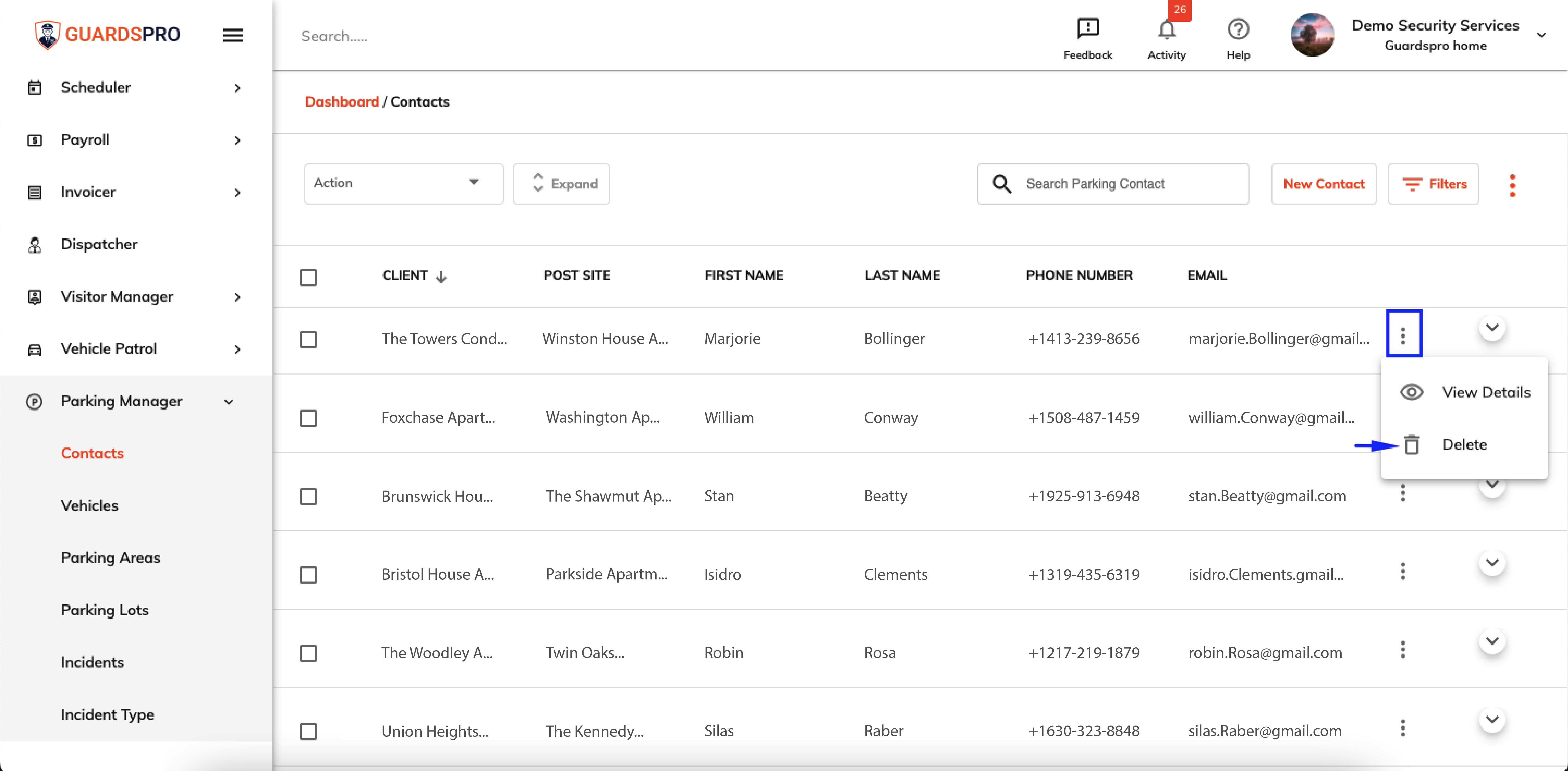Expand the Vehicle Patrol submenu arrow
Viewport: 1568px width, 771px height.
pyautogui.click(x=237, y=350)
